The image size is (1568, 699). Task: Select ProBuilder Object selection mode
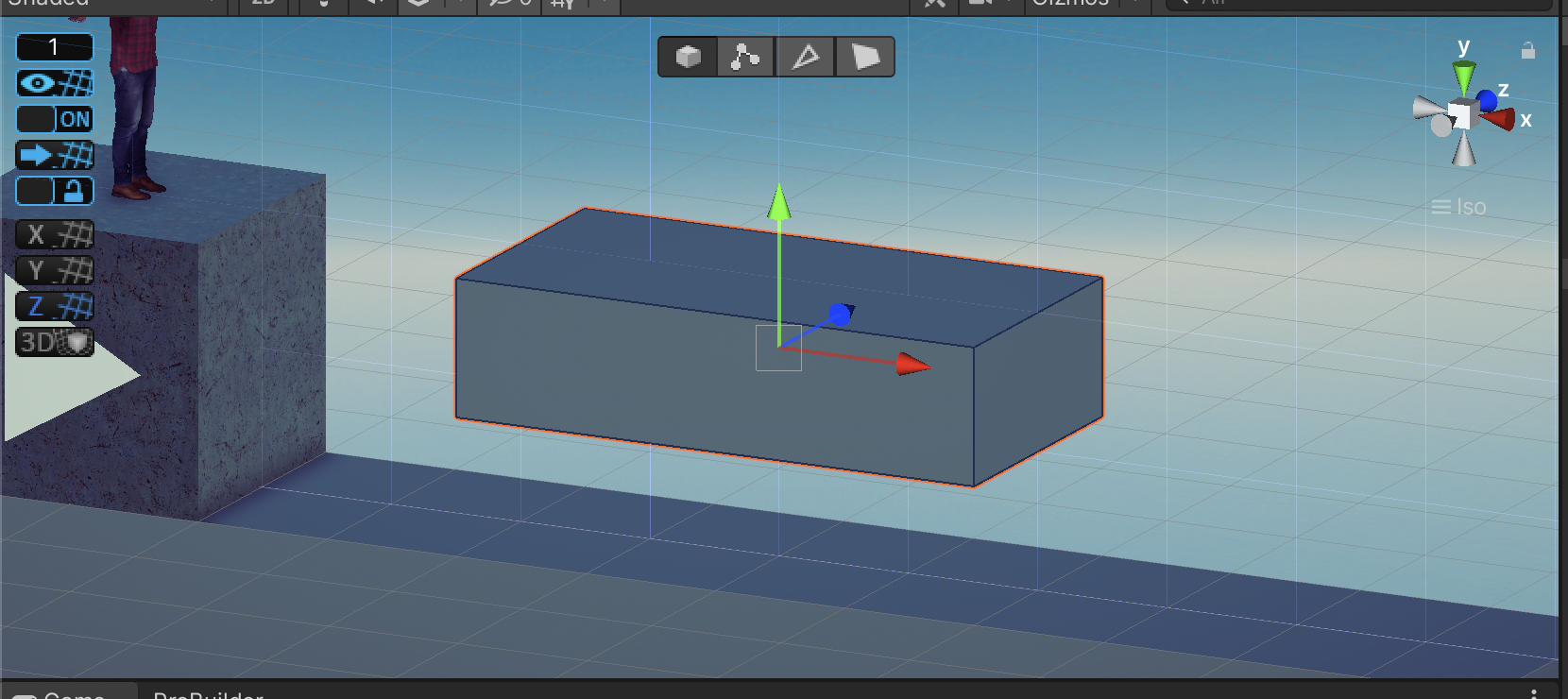tap(688, 58)
